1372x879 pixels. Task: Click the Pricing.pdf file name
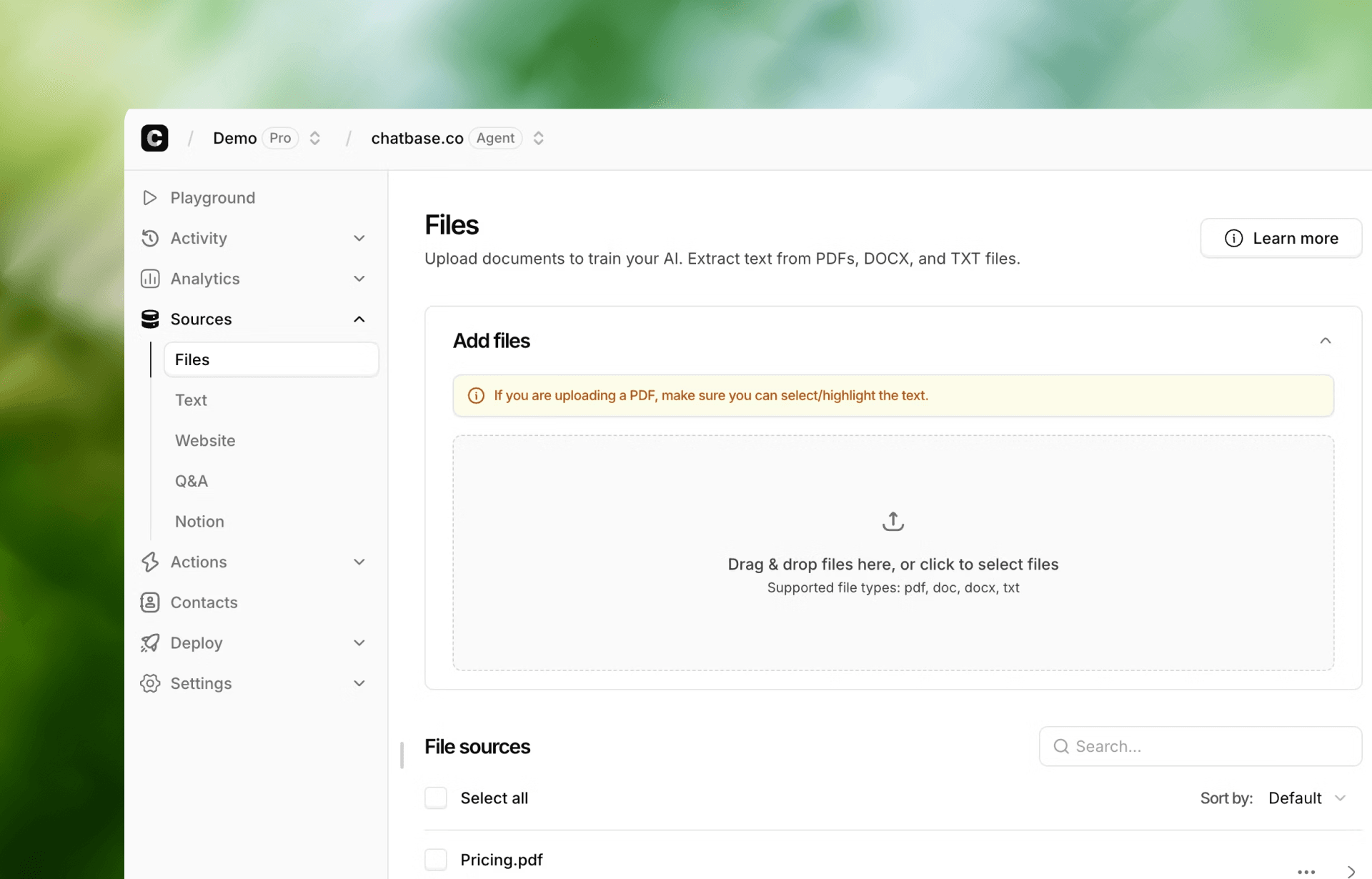502,860
